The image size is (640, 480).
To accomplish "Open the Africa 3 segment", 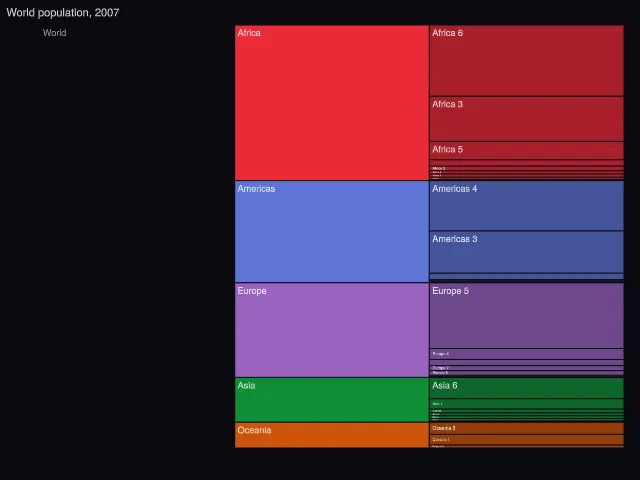I will click(527, 119).
